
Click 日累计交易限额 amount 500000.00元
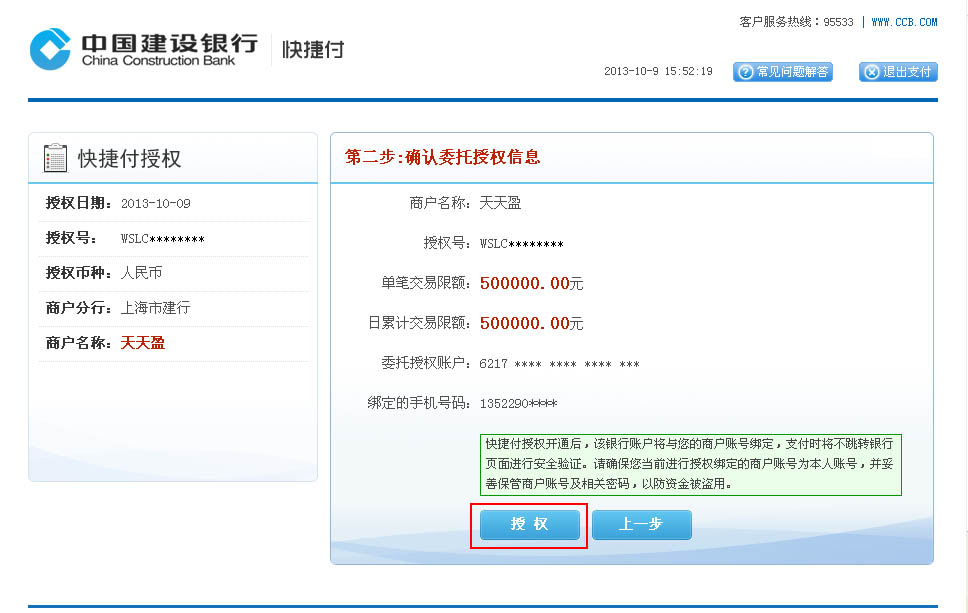click(532, 323)
